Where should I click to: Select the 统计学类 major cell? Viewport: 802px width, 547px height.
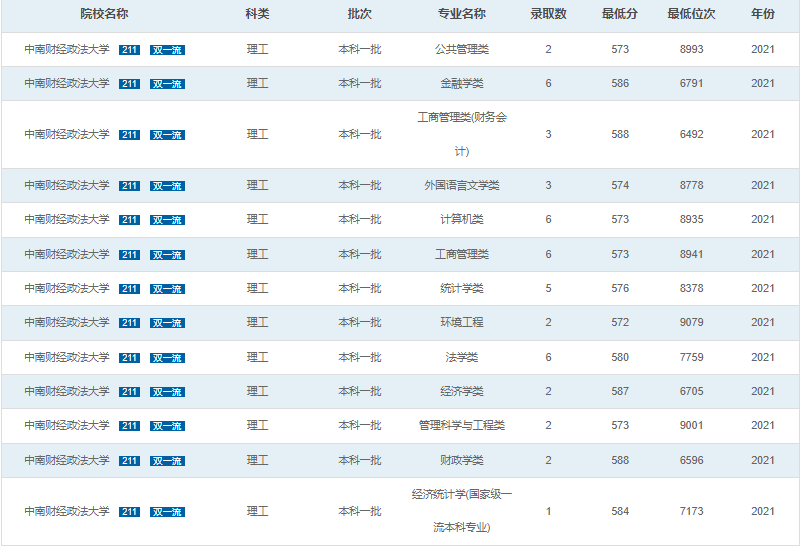click(462, 289)
